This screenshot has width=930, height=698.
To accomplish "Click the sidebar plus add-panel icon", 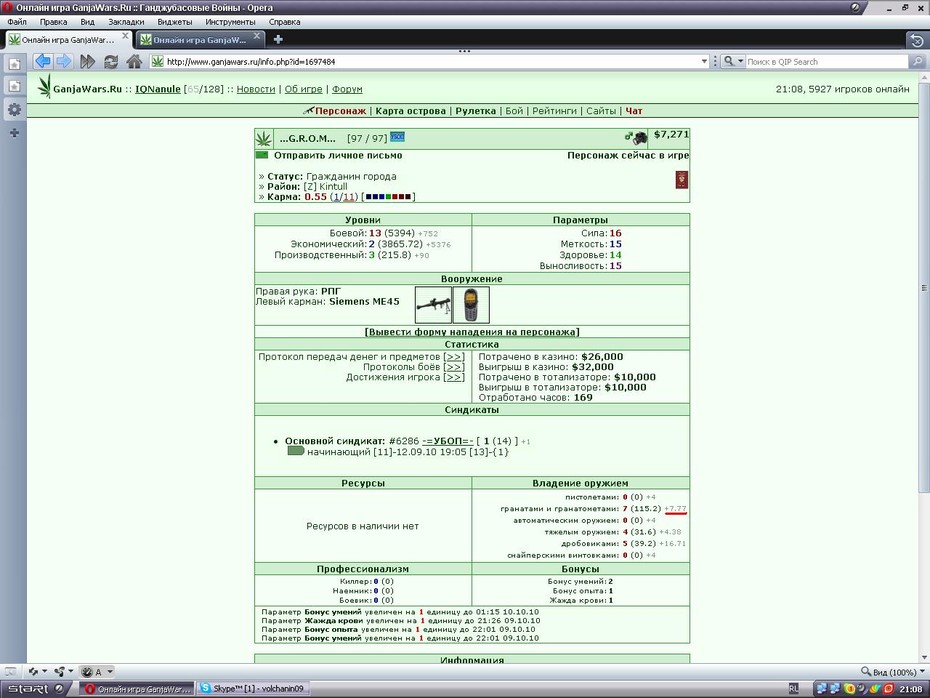I will (x=14, y=133).
